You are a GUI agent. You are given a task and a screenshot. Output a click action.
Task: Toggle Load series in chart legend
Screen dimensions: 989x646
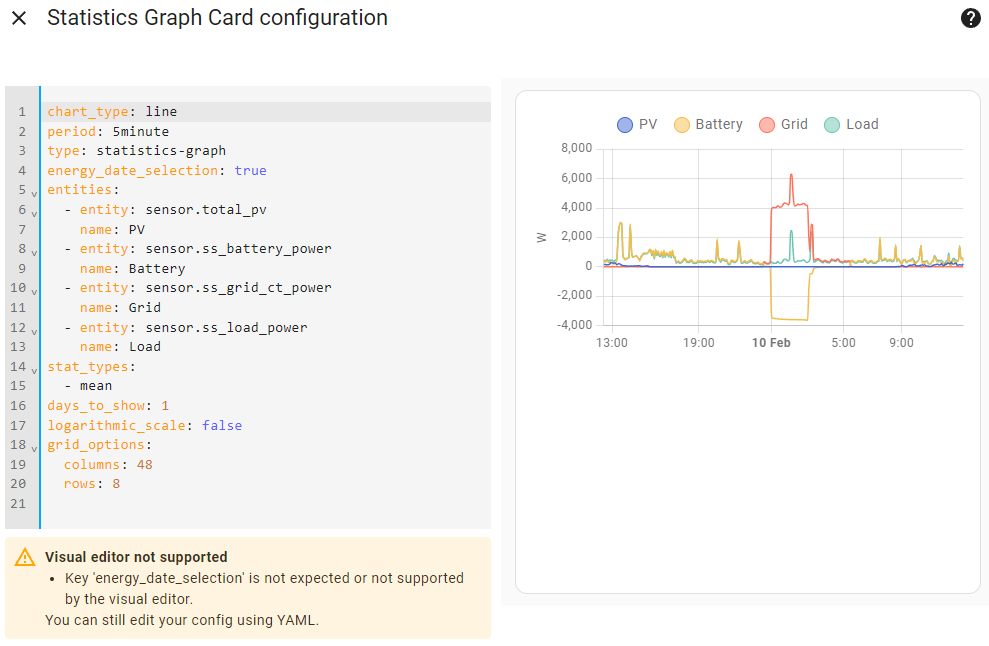pyautogui.click(x=851, y=124)
